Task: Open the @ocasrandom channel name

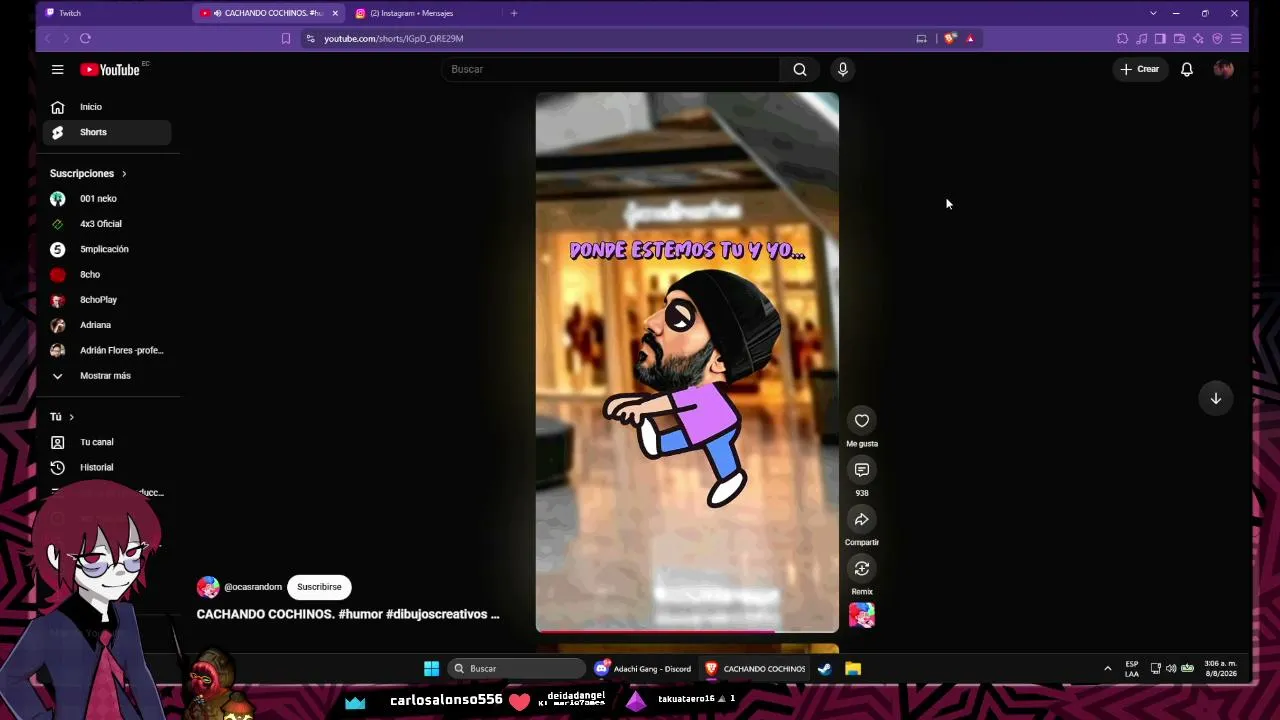Action: coord(253,587)
